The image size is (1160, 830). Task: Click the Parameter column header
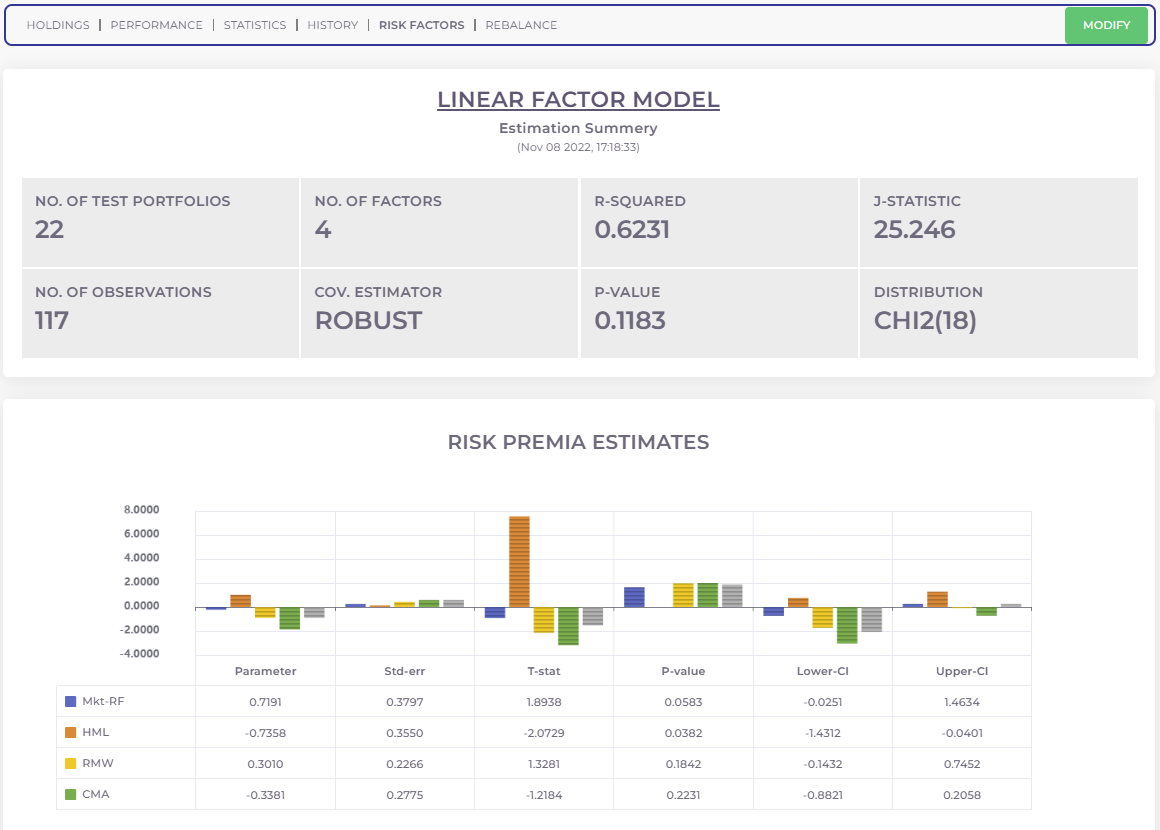coord(265,671)
